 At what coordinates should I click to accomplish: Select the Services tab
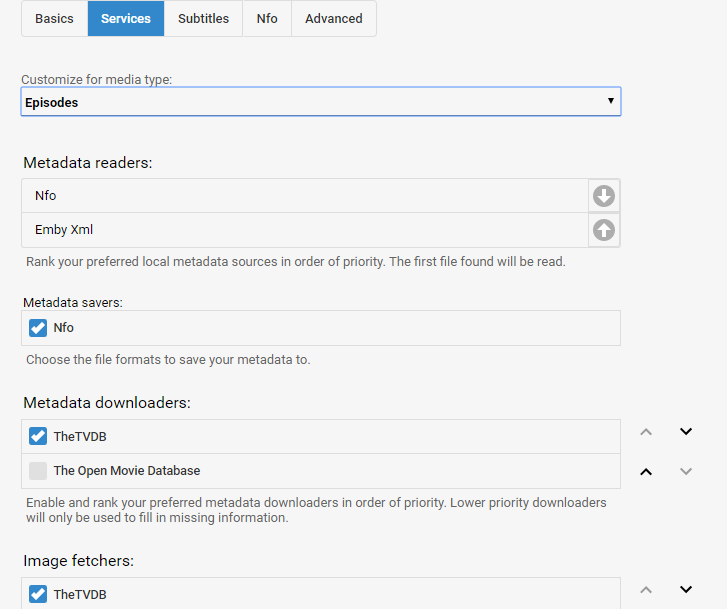126,19
